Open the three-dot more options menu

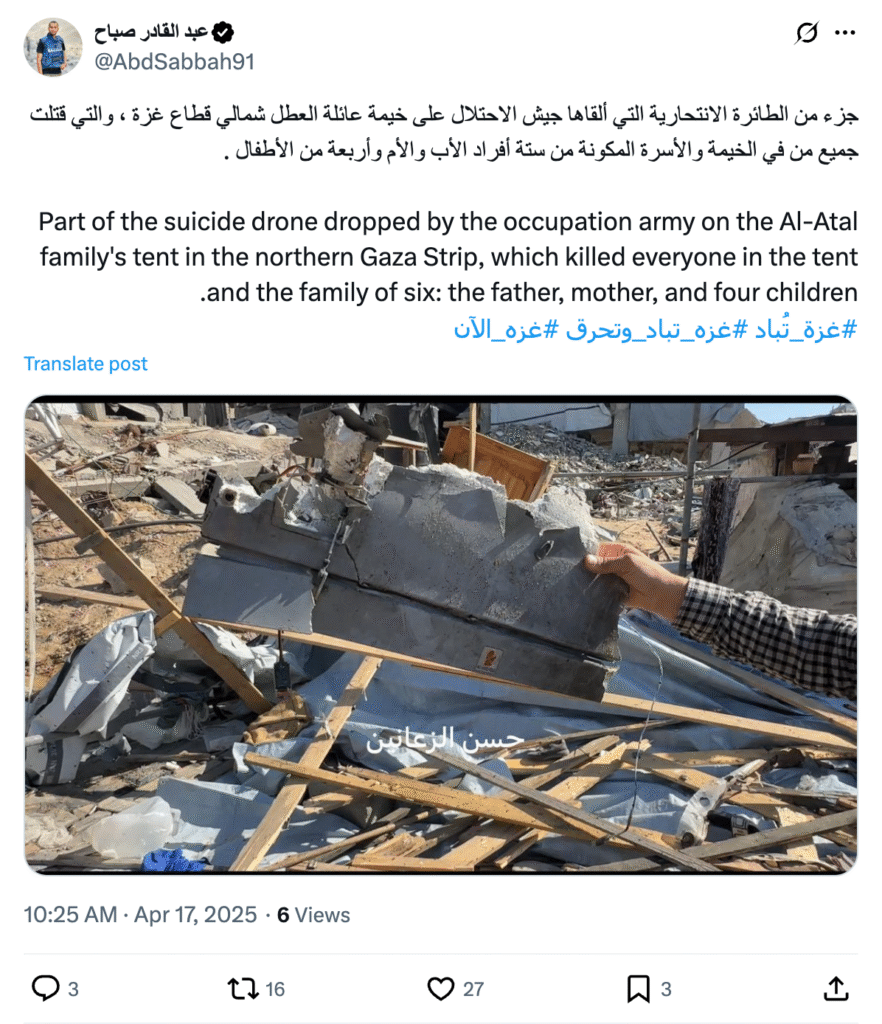tap(845, 33)
